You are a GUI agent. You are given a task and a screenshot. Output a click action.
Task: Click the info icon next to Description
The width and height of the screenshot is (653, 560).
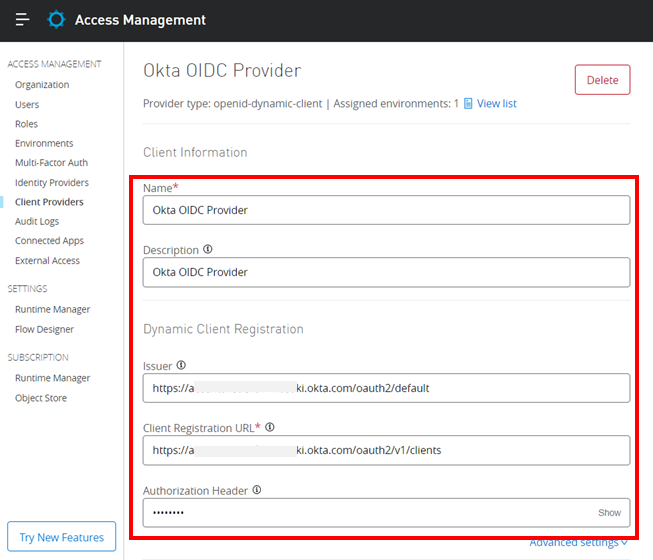pos(208,250)
